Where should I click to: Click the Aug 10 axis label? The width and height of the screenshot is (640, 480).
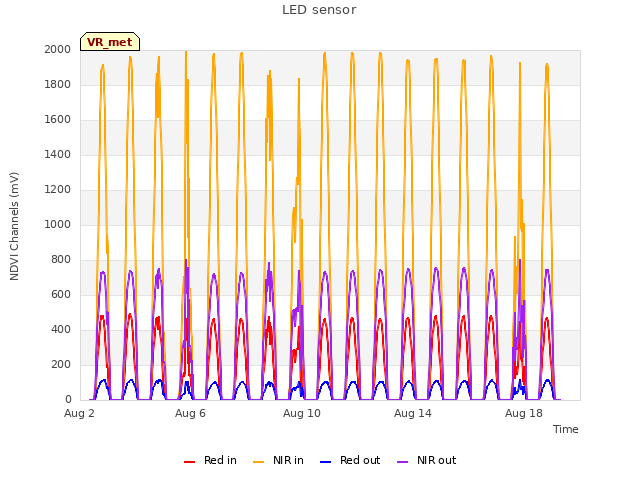[302, 413]
